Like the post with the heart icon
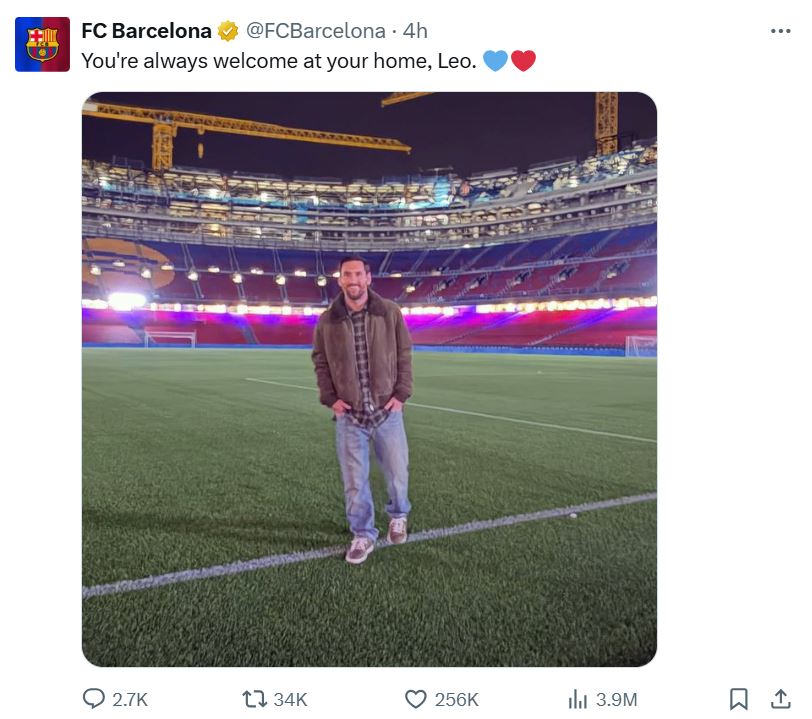The width and height of the screenshot is (812, 719). pyautogui.click(x=416, y=699)
